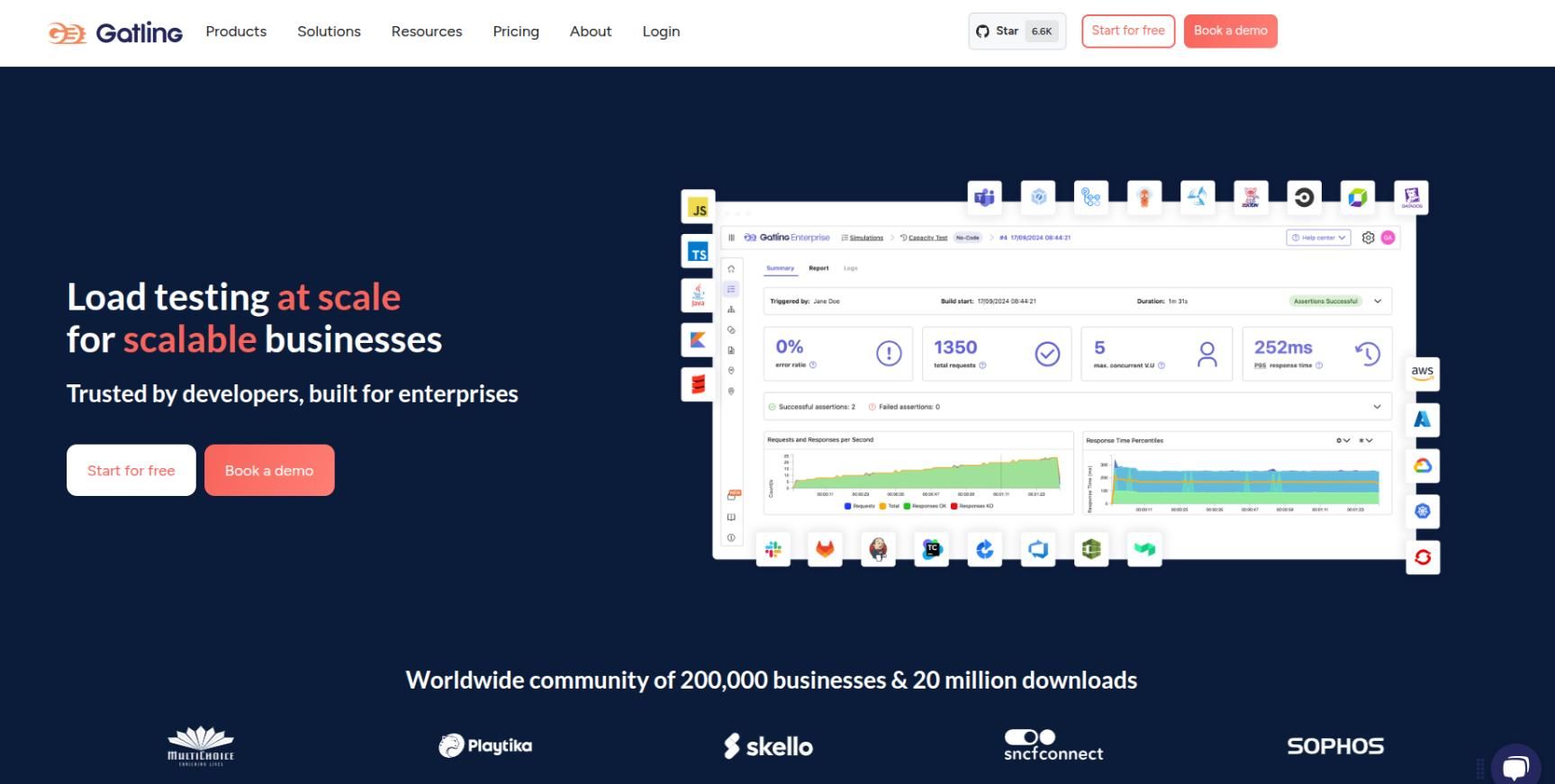Screen dimensions: 1555x784
Task: Click the Azure cloud icon tile
Action: tap(1423, 419)
